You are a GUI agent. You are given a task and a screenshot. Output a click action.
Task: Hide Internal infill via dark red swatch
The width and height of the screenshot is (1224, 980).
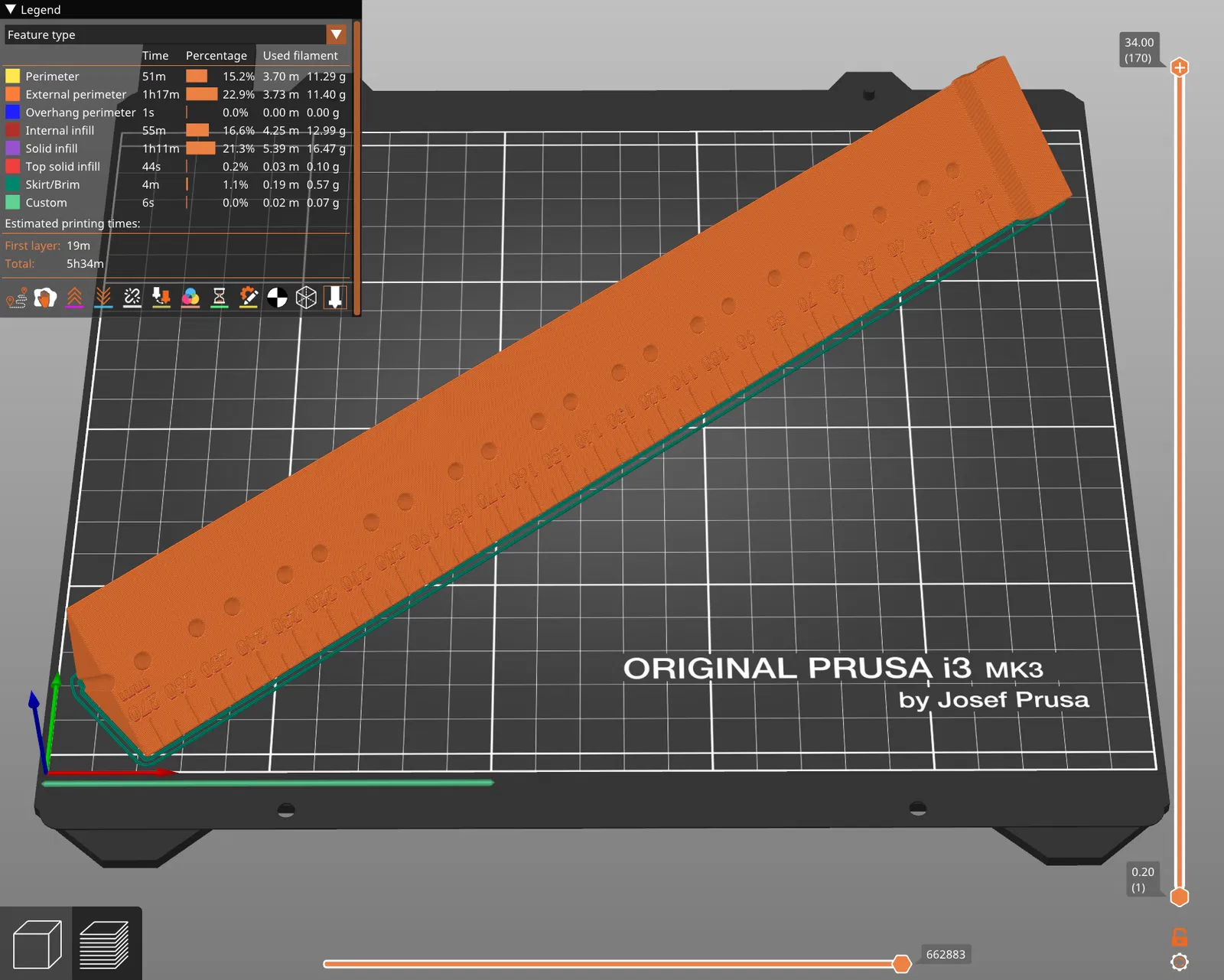[13, 130]
